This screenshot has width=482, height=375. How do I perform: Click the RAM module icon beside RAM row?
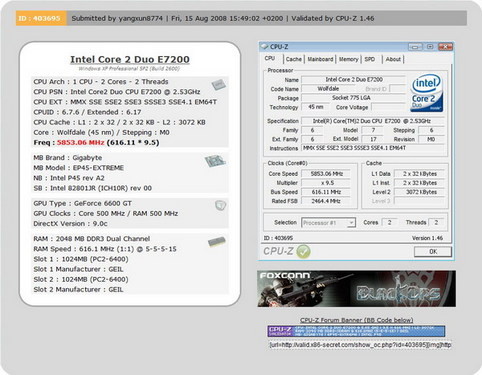pos(217,242)
